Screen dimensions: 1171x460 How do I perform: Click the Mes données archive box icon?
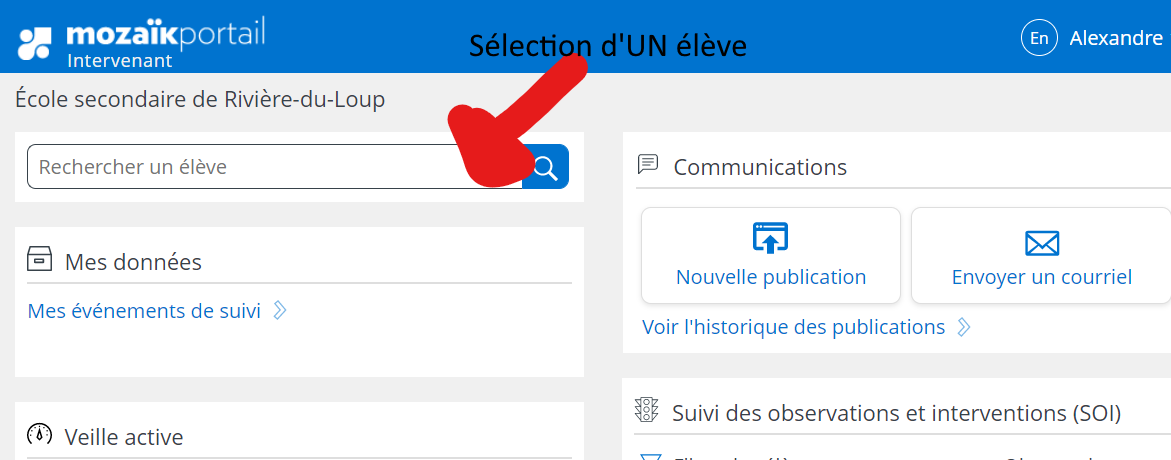[39, 259]
